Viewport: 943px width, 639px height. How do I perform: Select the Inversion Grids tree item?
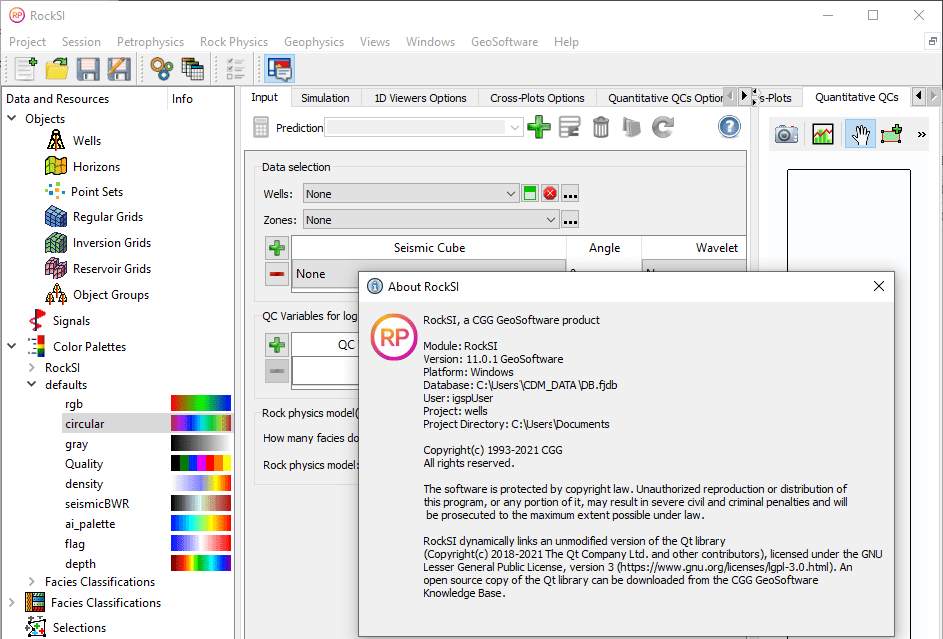click(x=112, y=243)
